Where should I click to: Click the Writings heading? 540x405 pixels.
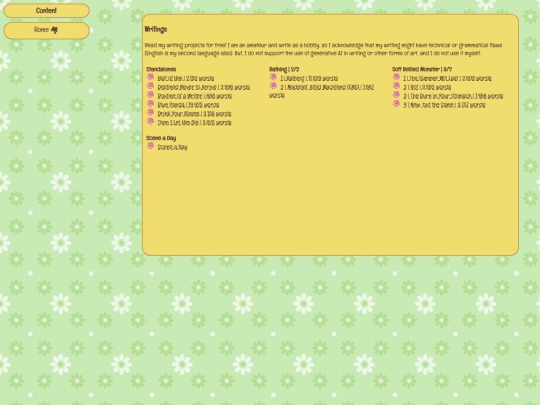click(x=156, y=30)
